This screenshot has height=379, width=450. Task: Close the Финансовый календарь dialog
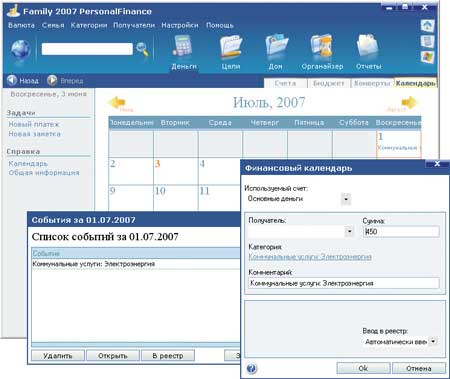(437, 164)
